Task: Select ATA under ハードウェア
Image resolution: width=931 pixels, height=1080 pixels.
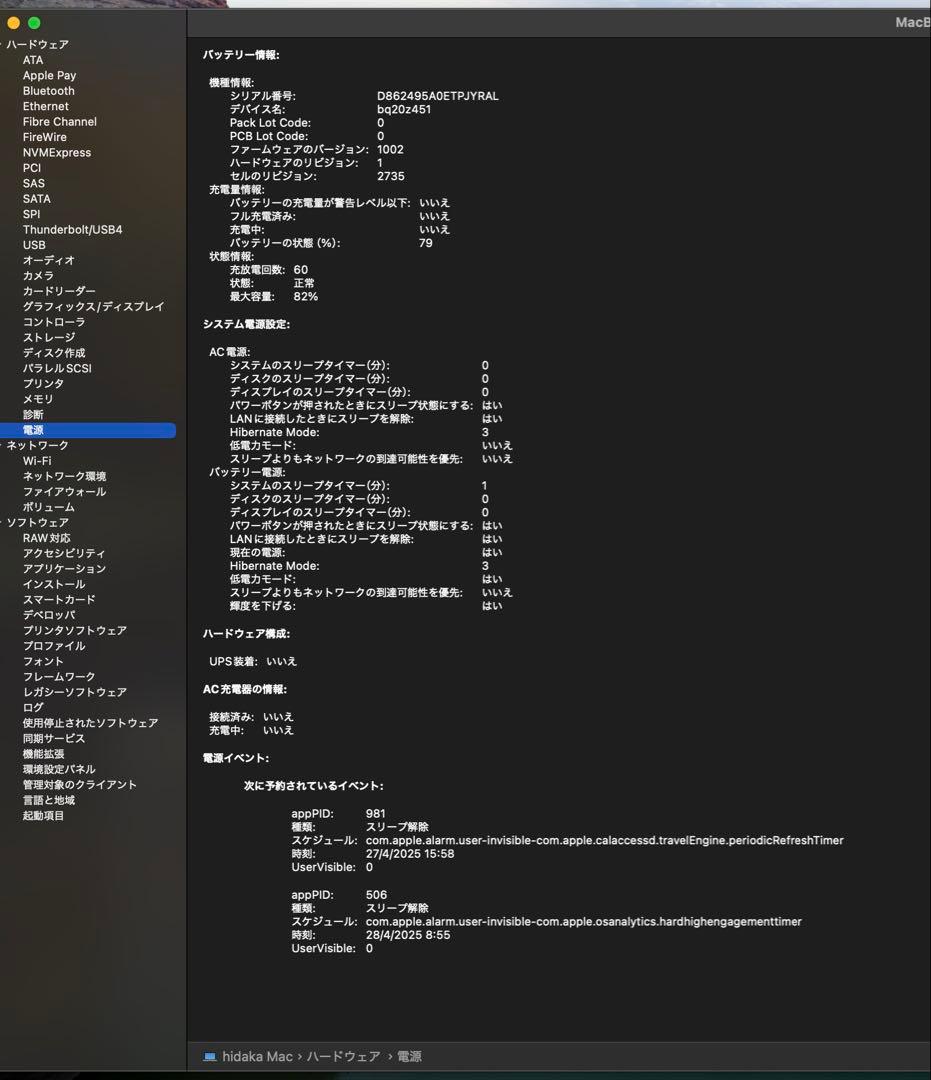Action: pos(32,60)
